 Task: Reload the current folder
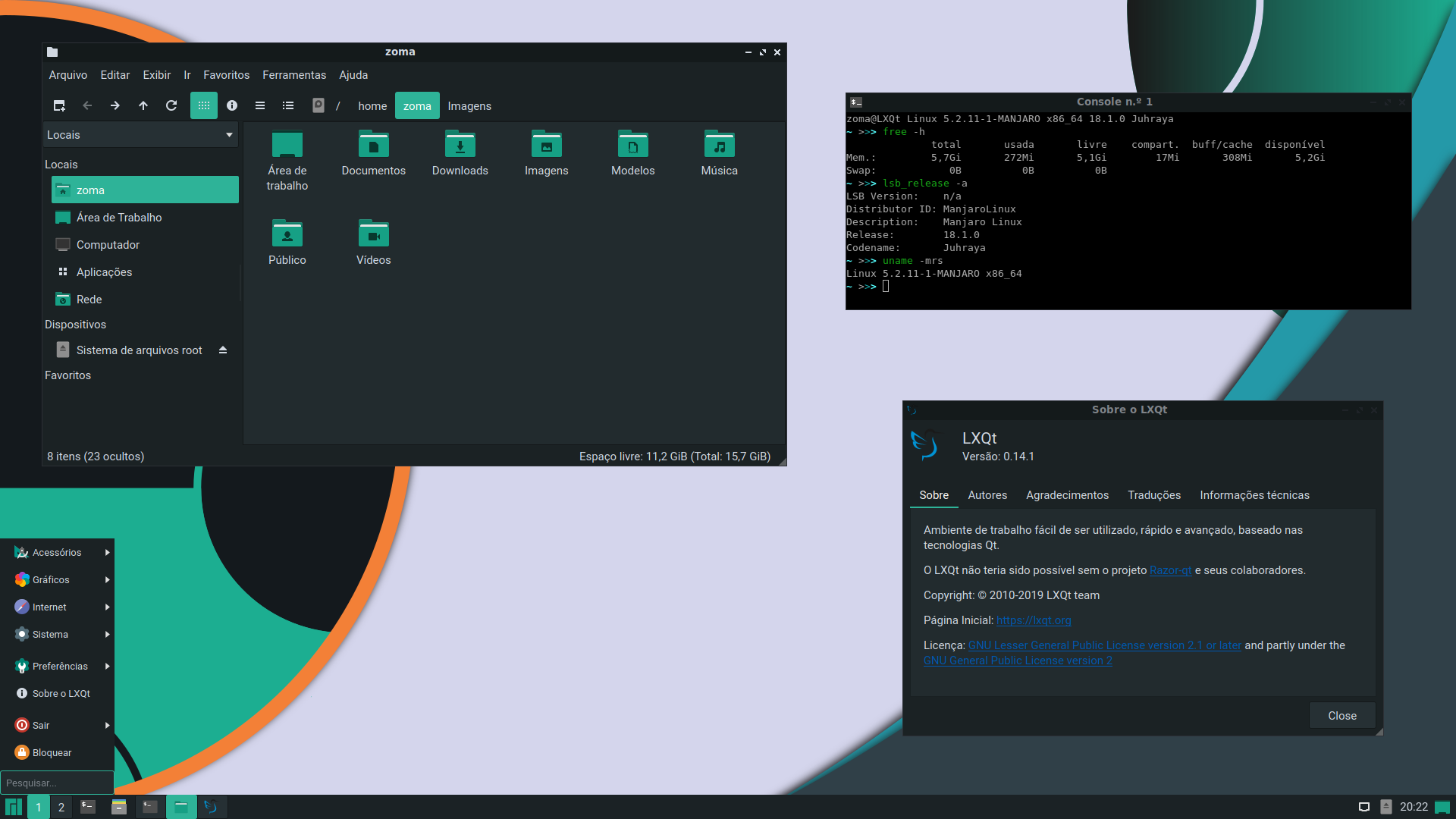coord(171,105)
